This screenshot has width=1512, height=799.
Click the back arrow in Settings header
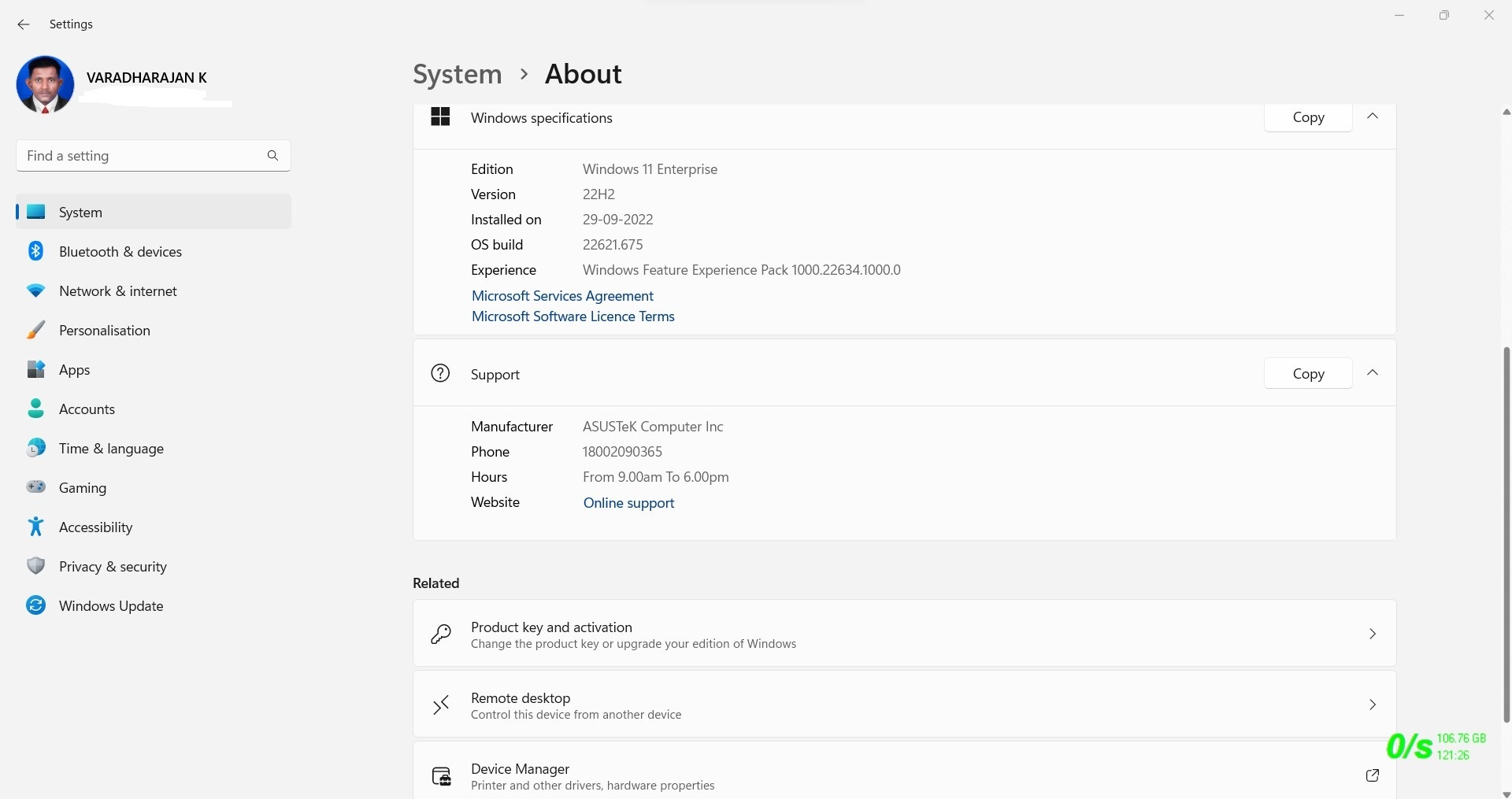point(24,24)
